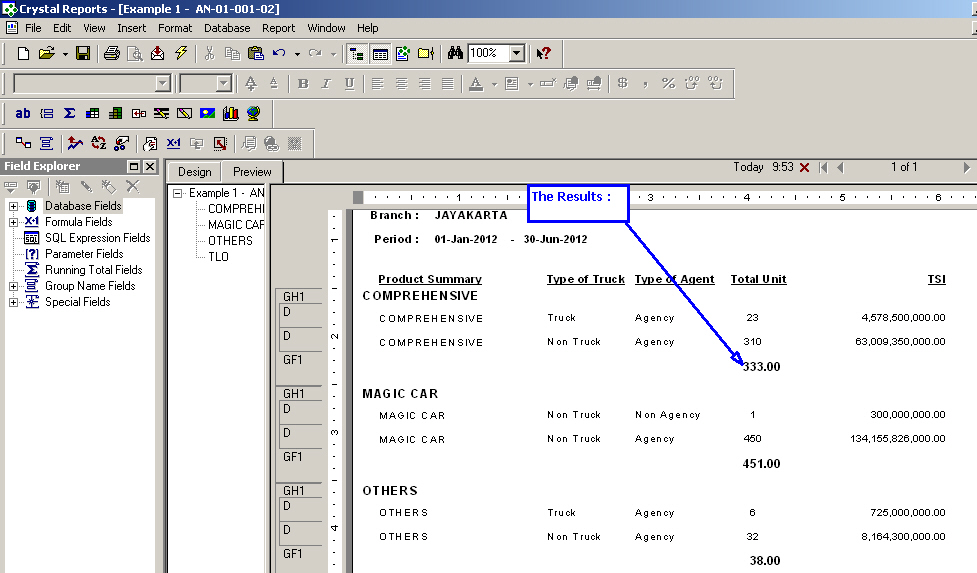Toggle Justified alignment
This screenshot has height=573, width=977.
pos(447,83)
